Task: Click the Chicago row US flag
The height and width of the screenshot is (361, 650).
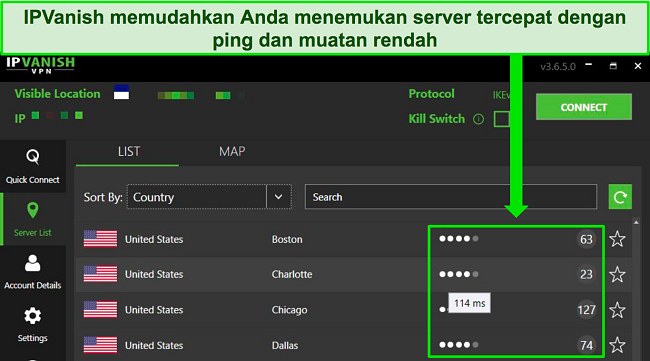Action: (x=100, y=310)
